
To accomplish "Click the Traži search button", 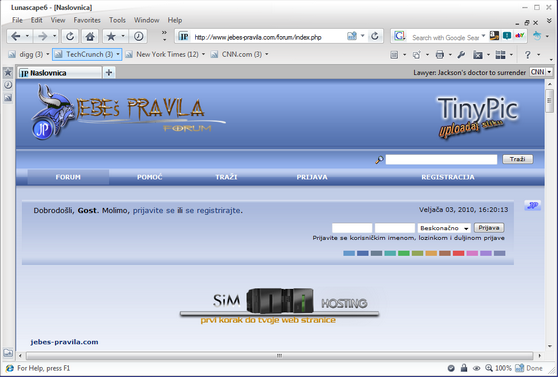I will [517, 159].
